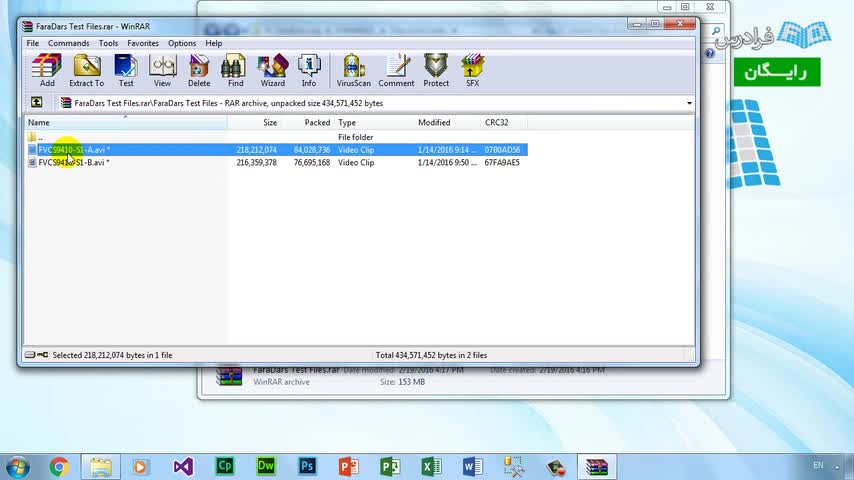Viewport: 854px width, 480px height.
Task: Open the Commands menu
Action: [x=69, y=43]
